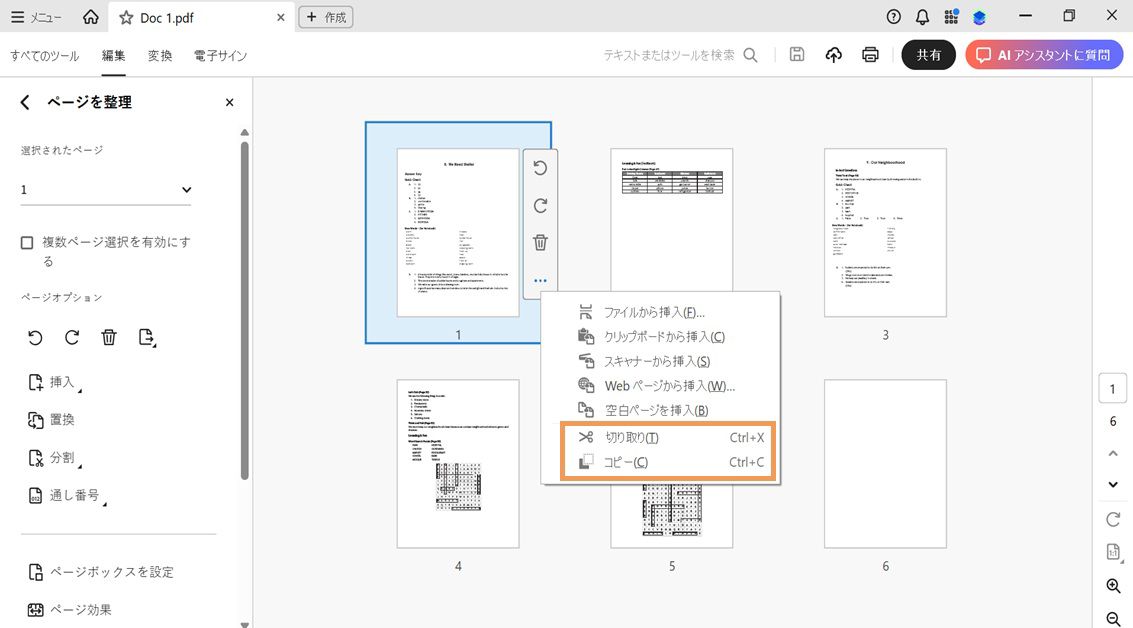The height and width of the screenshot is (628, 1133).
Task: Delete selected page using trash icon
Action: click(108, 337)
